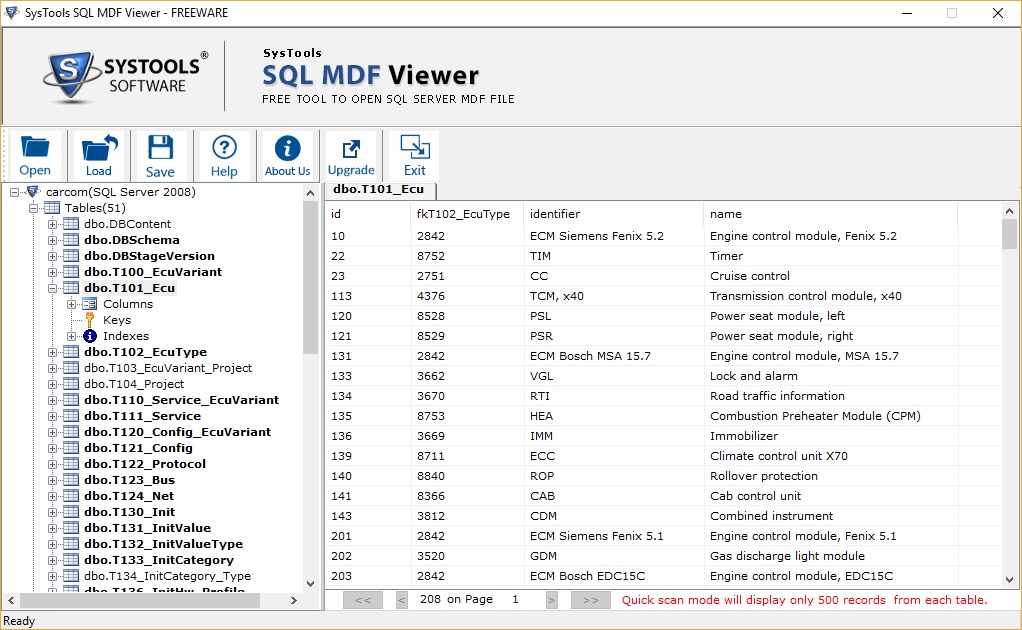
Task: Click tree horizontal scroll right arrow
Action: coord(294,600)
